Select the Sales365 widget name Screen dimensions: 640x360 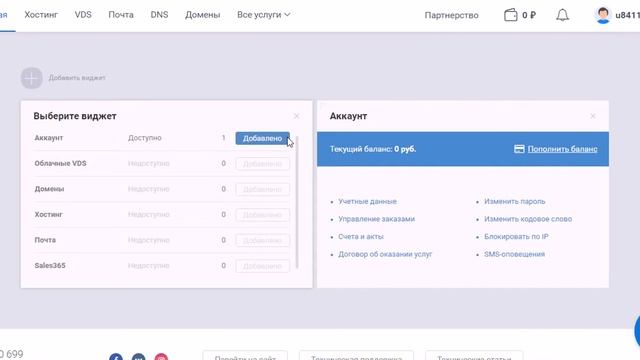click(50, 265)
